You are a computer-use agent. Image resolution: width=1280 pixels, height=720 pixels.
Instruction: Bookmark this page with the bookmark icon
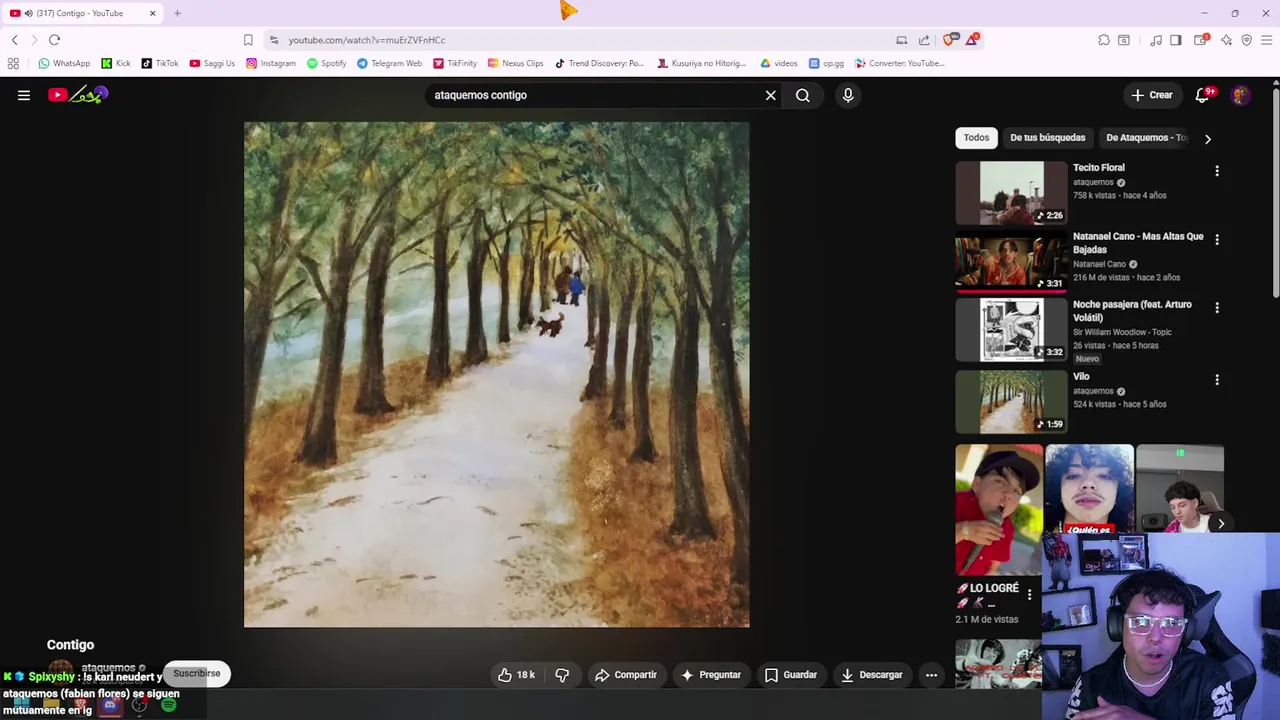pos(248,40)
